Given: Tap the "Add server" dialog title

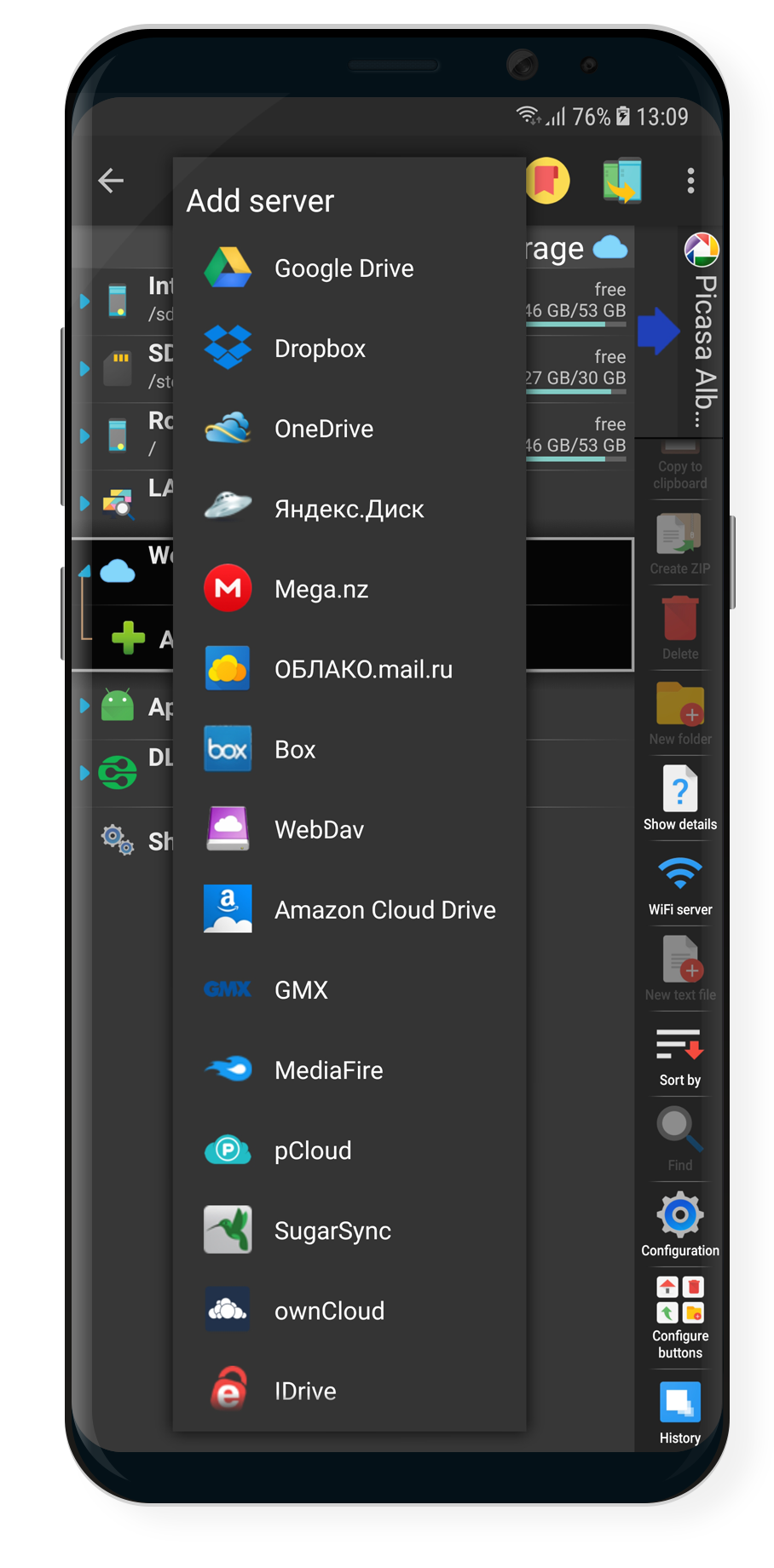Looking at the screenshot, I should click(x=260, y=201).
